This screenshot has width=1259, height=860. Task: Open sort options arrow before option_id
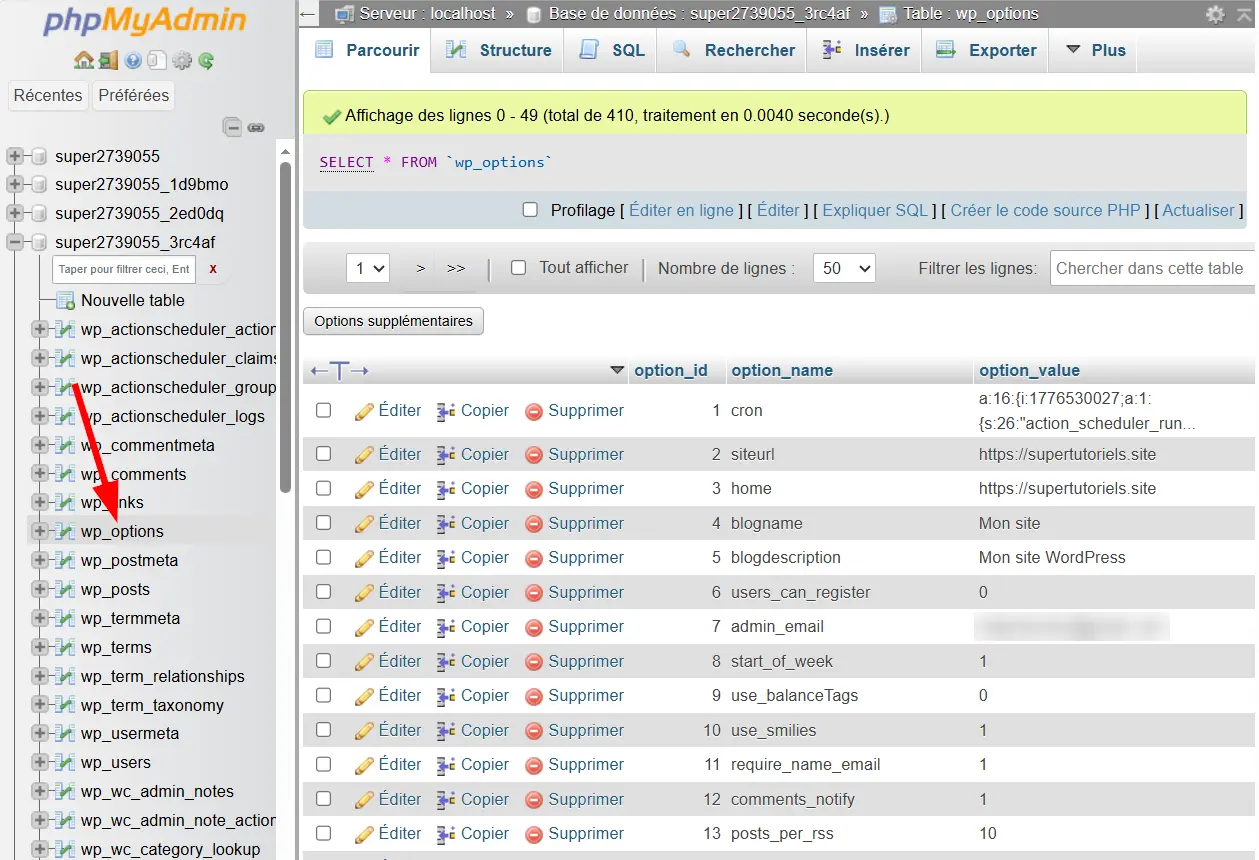[617, 371]
